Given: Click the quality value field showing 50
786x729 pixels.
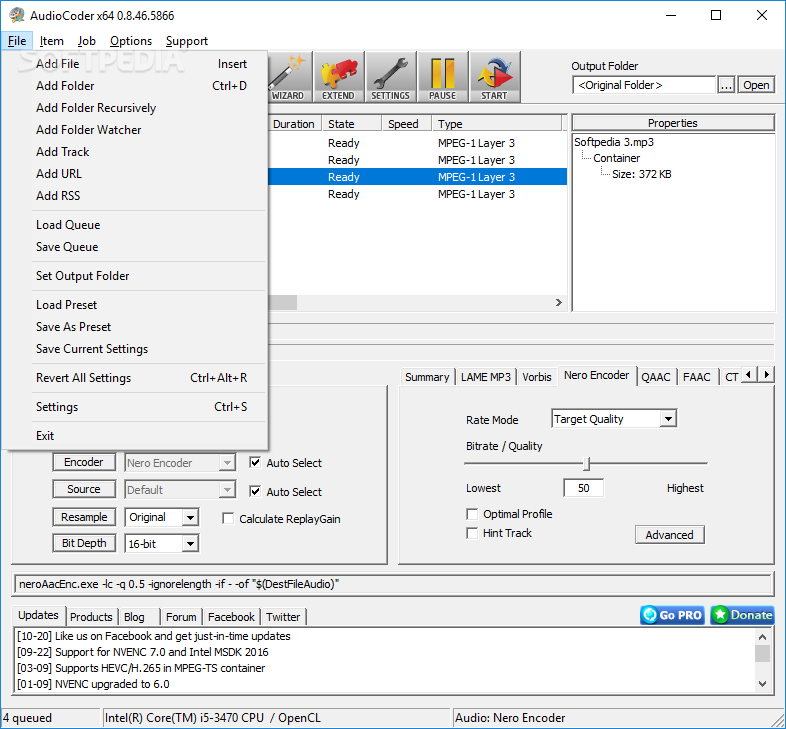Looking at the screenshot, I should (583, 488).
